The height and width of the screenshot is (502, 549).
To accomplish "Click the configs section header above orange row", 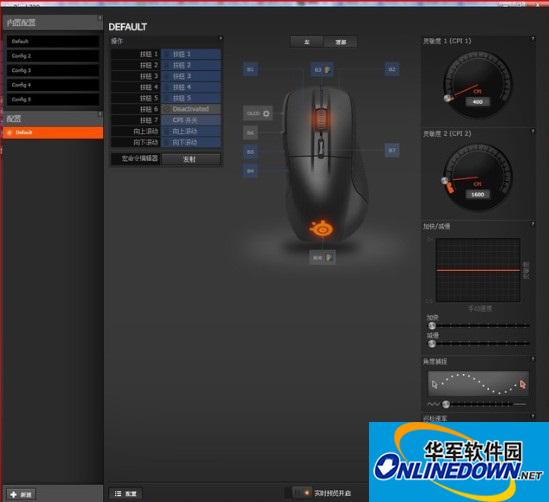I will [53, 118].
